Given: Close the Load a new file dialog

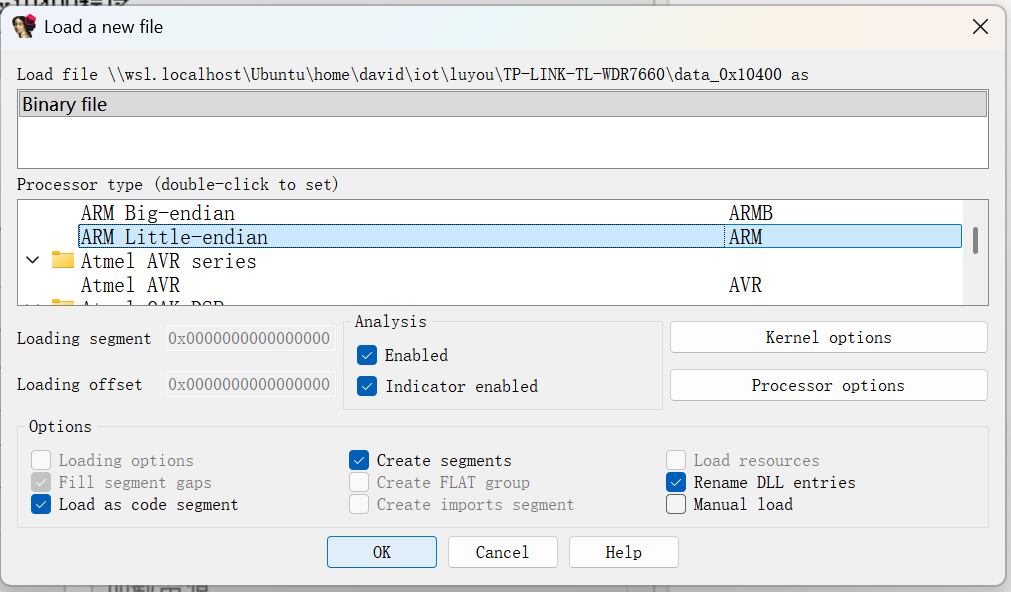Looking at the screenshot, I should click(980, 27).
